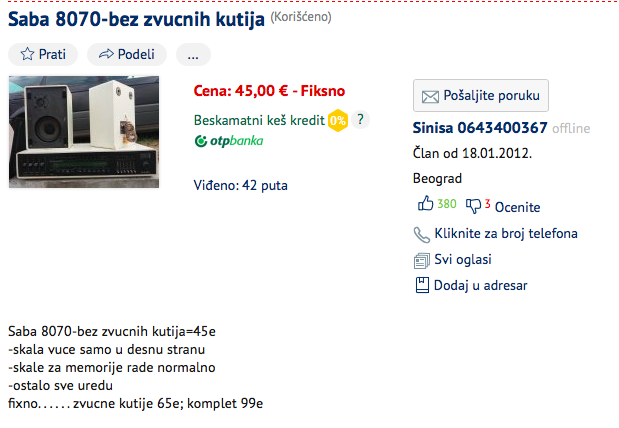Open seller profile Sinisa 0643400367
The image size is (619, 428).
coord(480,128)
